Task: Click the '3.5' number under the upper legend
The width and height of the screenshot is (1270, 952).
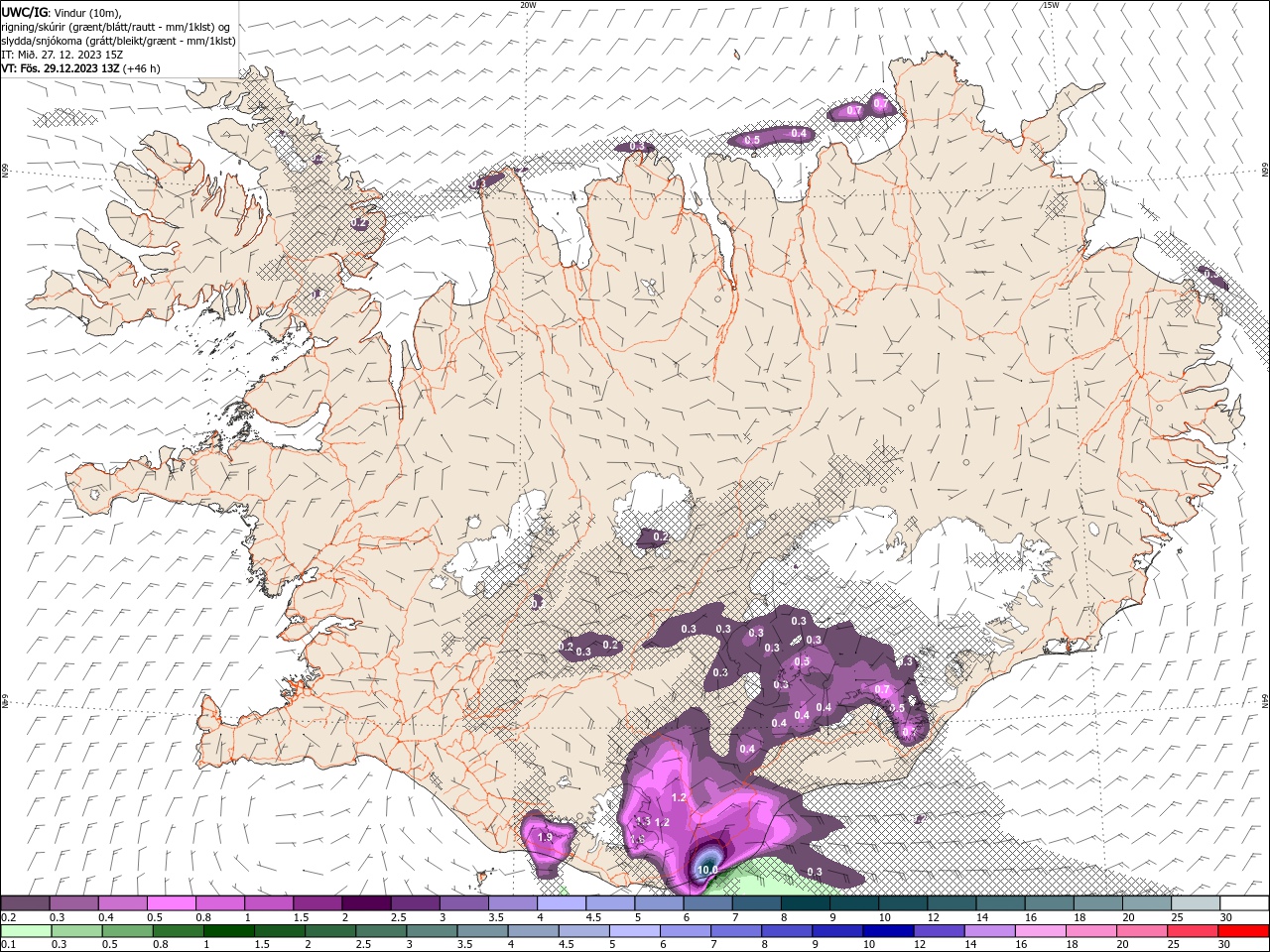Action: [496, 917]
